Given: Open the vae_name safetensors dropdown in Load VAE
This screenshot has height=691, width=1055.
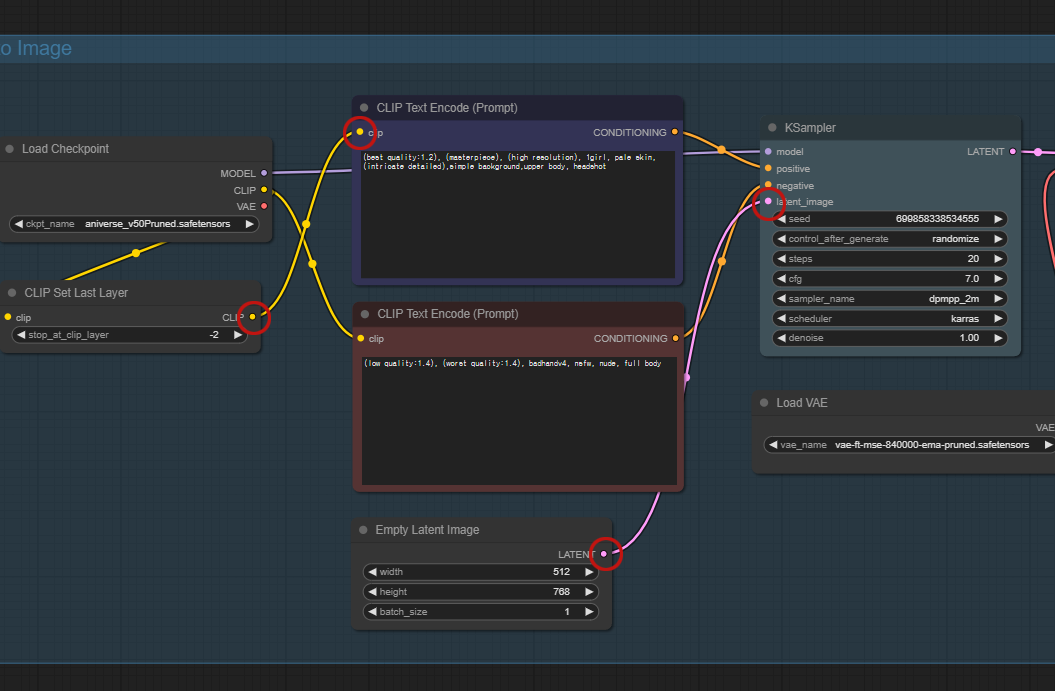Looking at the screenshot, I should [910, 445].
